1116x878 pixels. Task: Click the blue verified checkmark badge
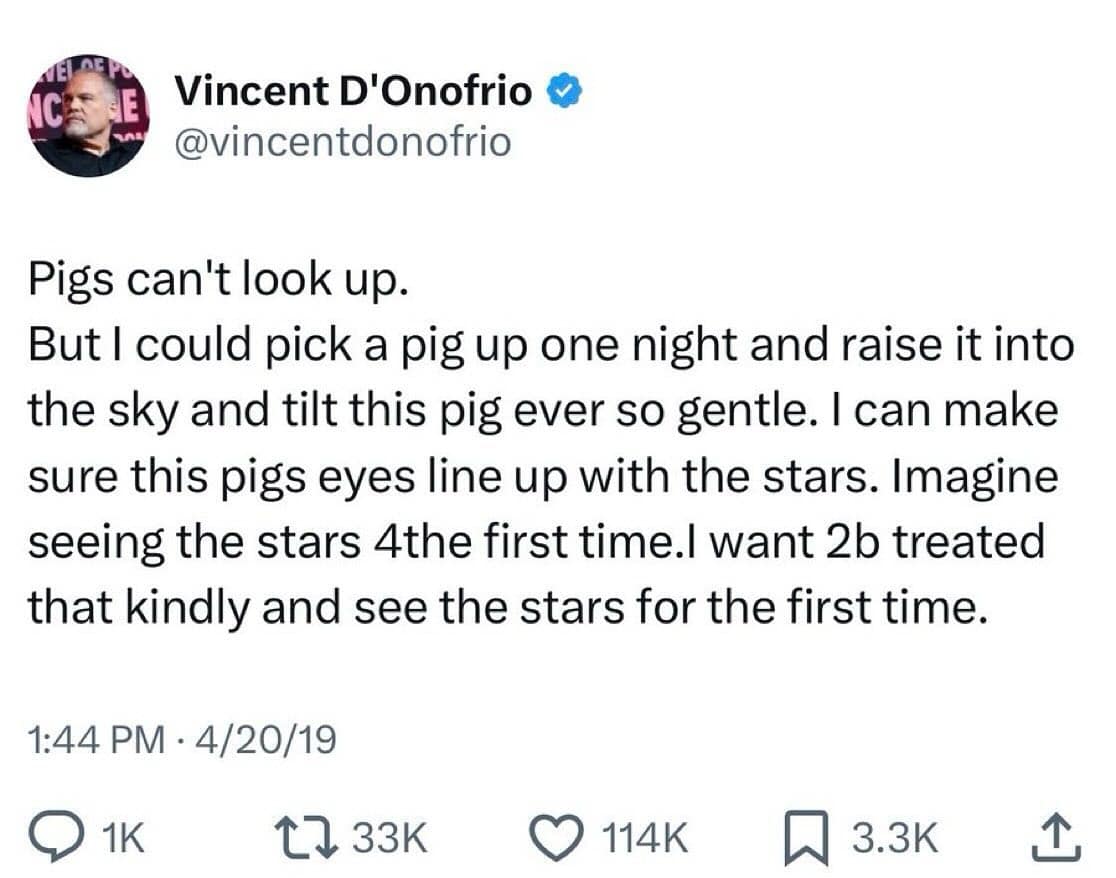(x=561, y=93)
